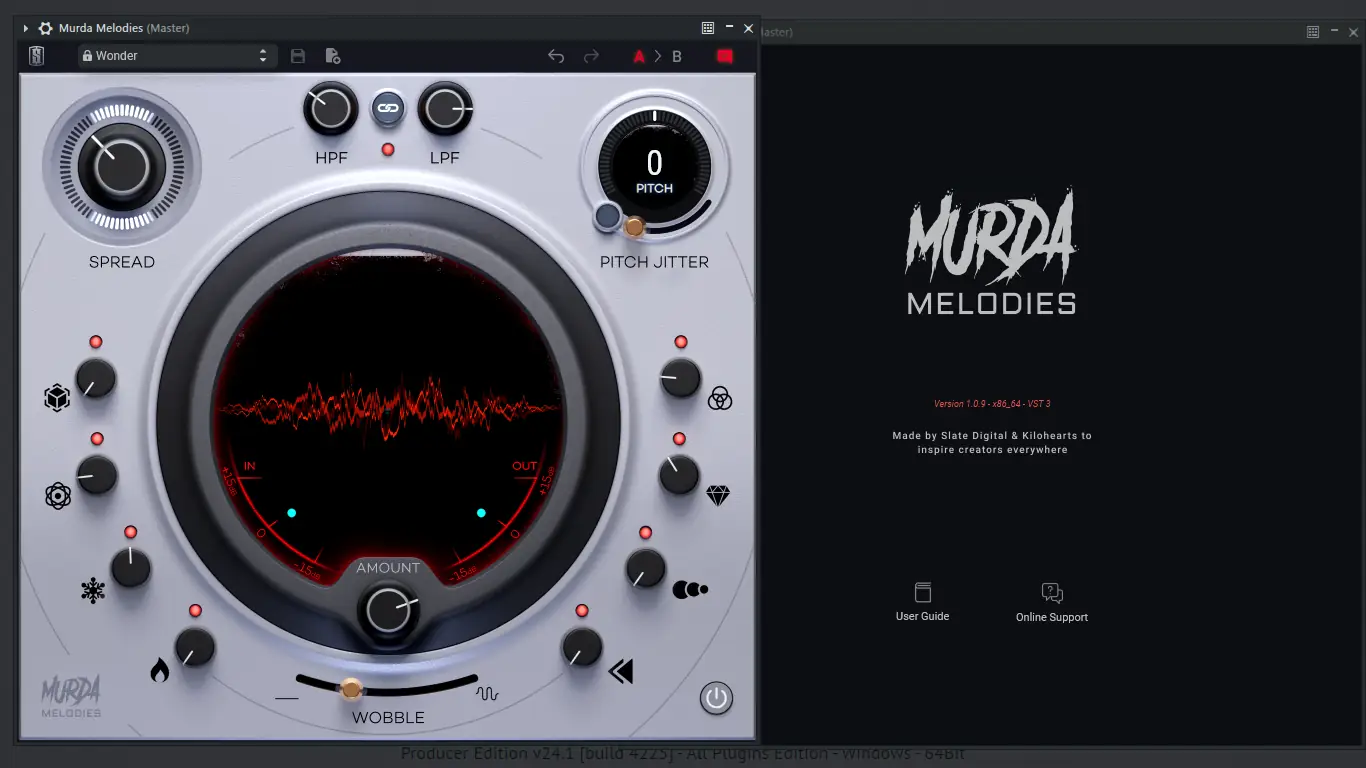This screenshot has width=1366, height=768.
Task: Click the knob beside the echo dots icon
Action: coord(645,569)
